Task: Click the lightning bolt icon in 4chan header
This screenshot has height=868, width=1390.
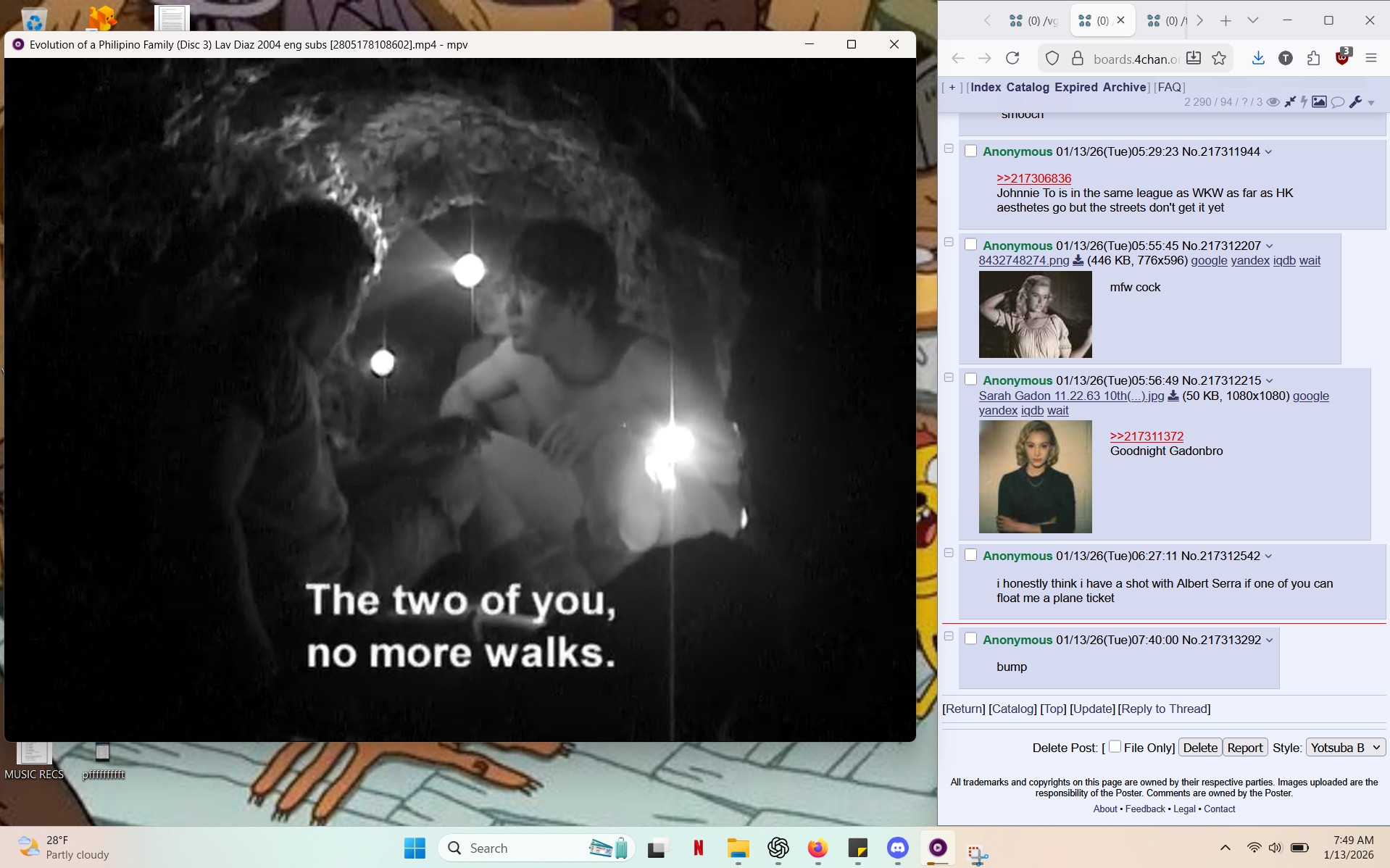Action: click(1304, 102)
